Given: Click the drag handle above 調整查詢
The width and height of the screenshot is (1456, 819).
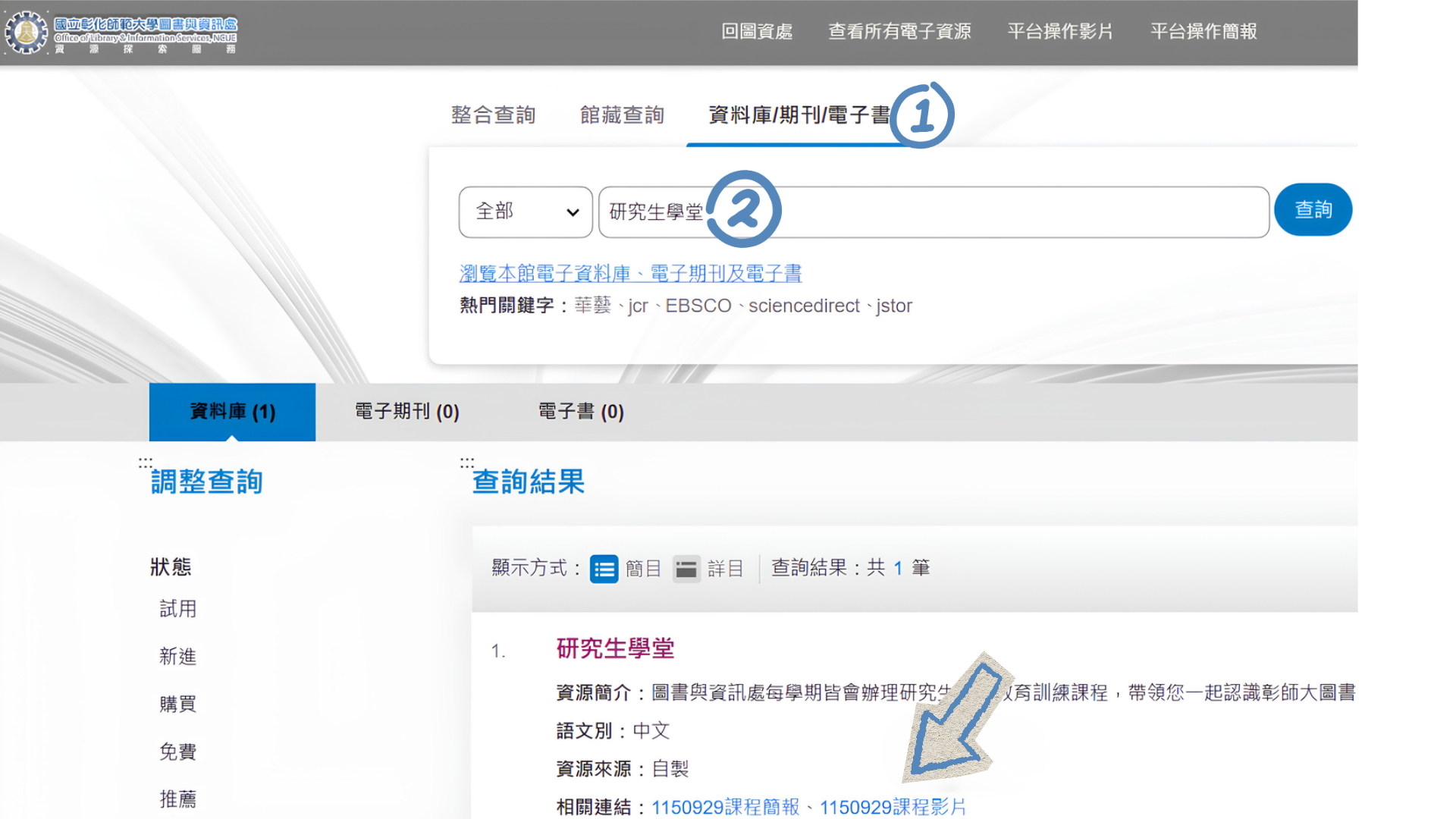Looking at the screenshot, I should pyautogui.click(x=145, y=461).
